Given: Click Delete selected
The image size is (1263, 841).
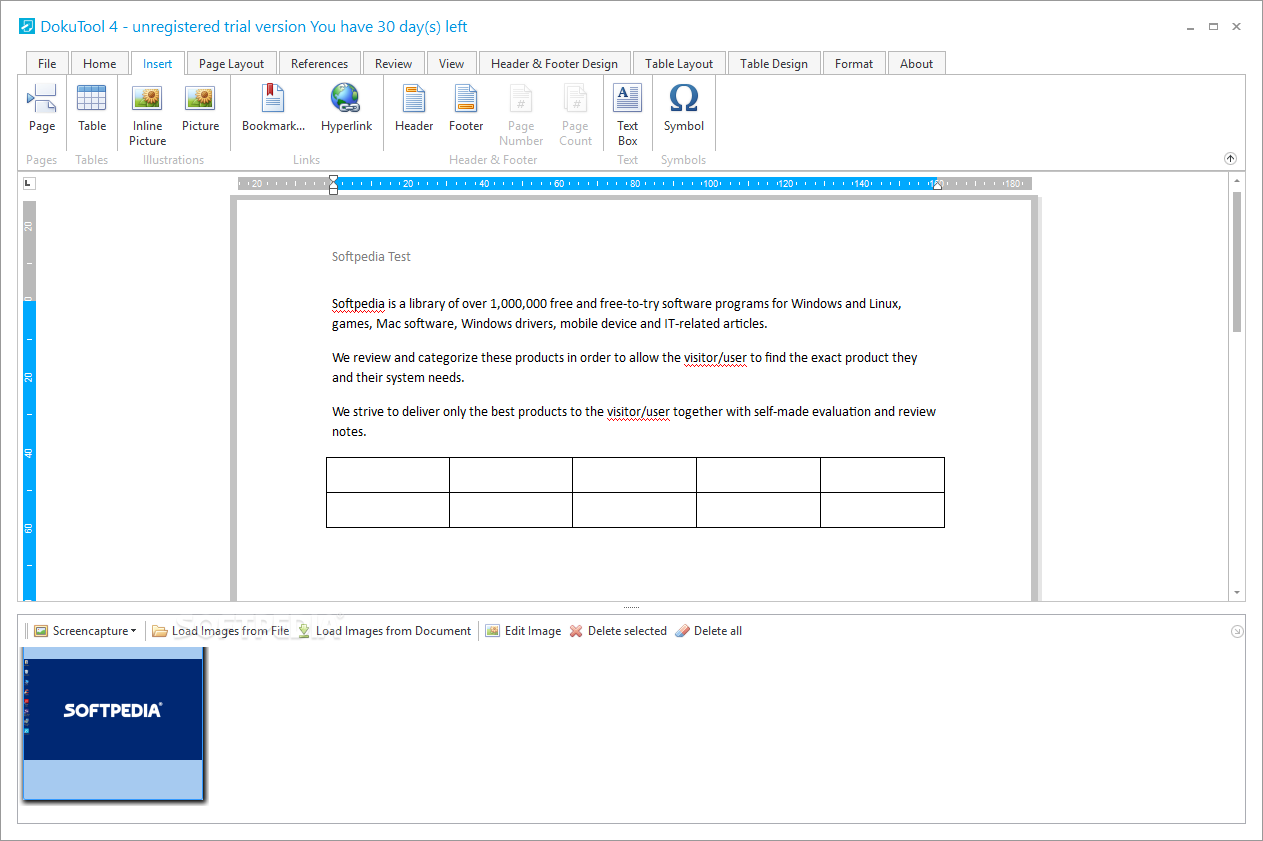Looking at the screenshot, I should [618, 631].
